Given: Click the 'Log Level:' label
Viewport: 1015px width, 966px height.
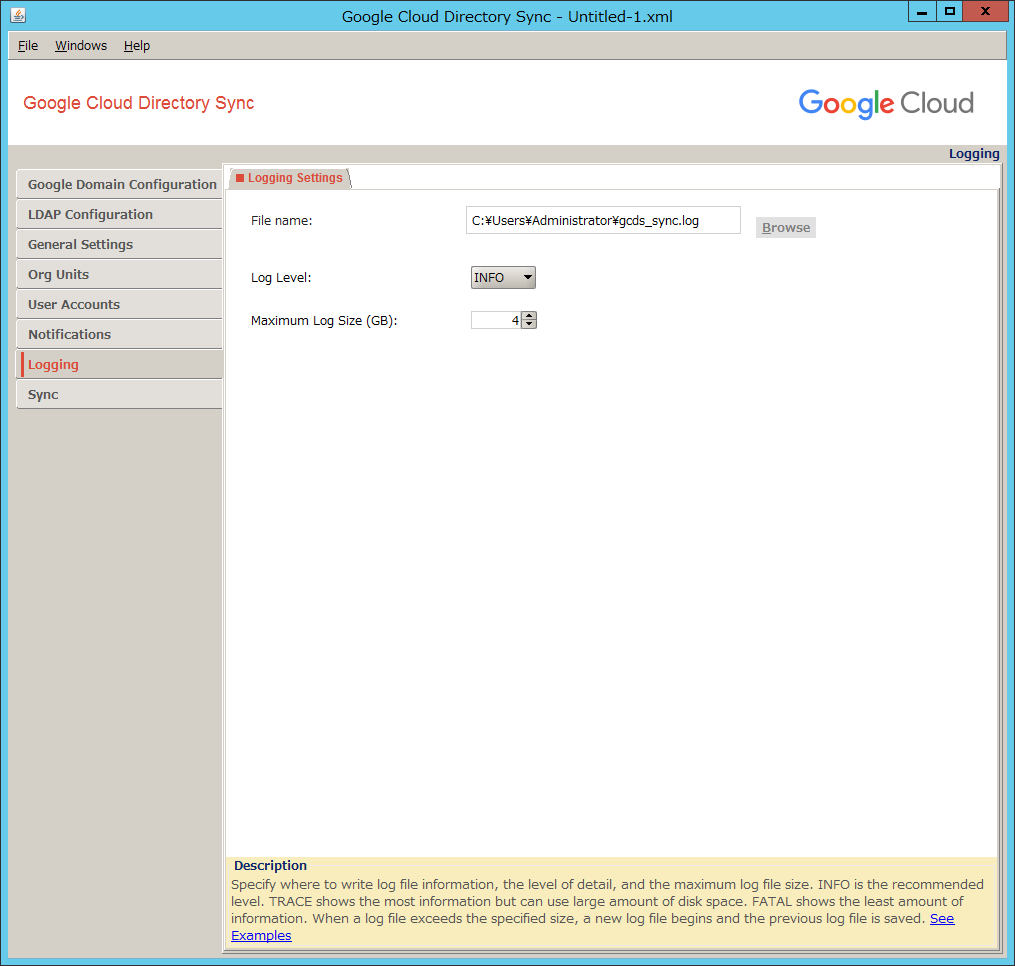Looking at the screenshot, I should [x=281, y=278].
